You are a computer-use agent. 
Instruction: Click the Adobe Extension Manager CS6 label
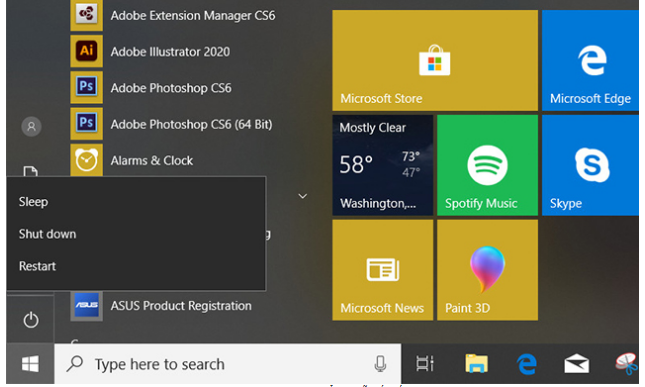[x=193, y=15]
